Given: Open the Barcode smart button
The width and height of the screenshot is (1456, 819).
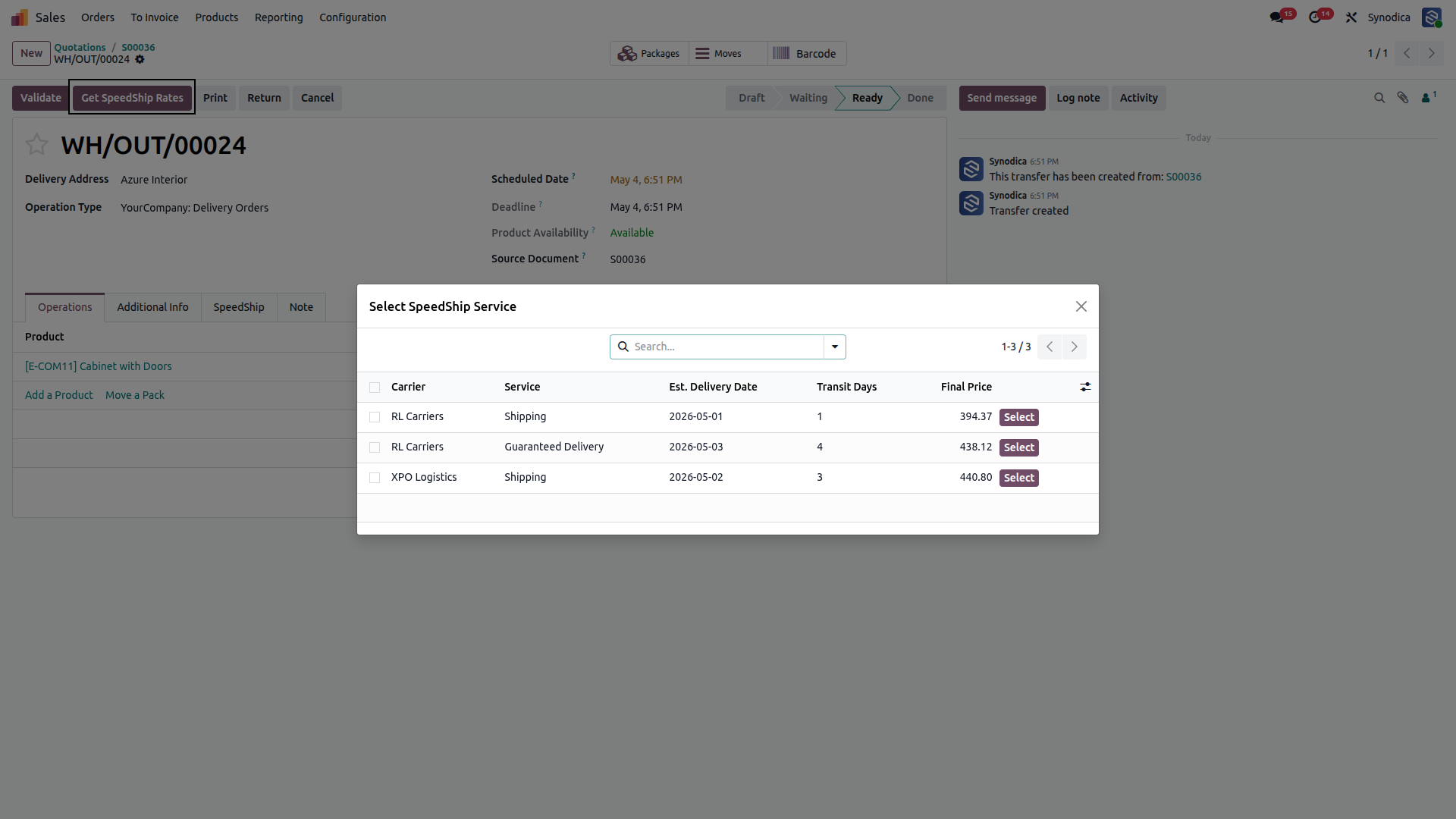Looking at the screenshot, I should 807,54.
